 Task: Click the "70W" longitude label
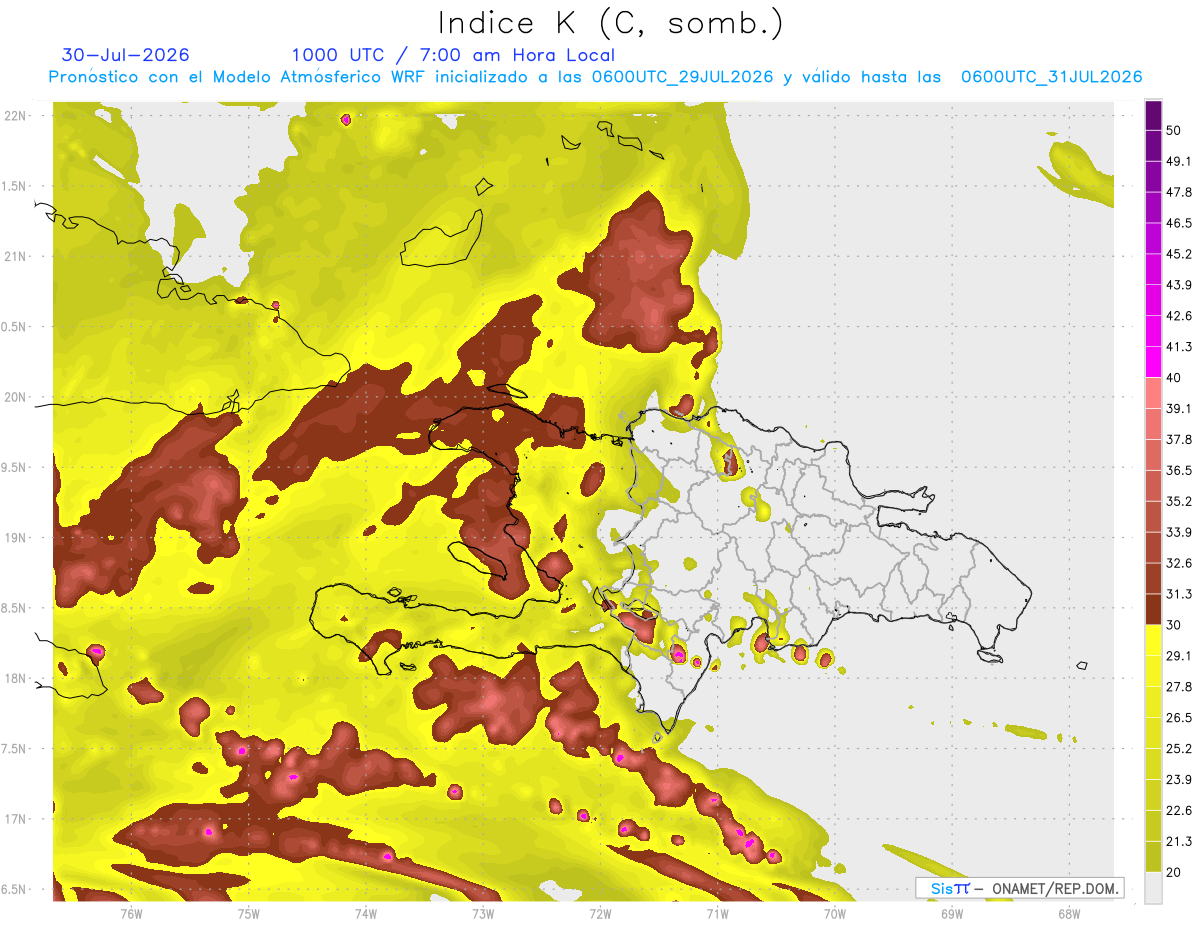835,913
